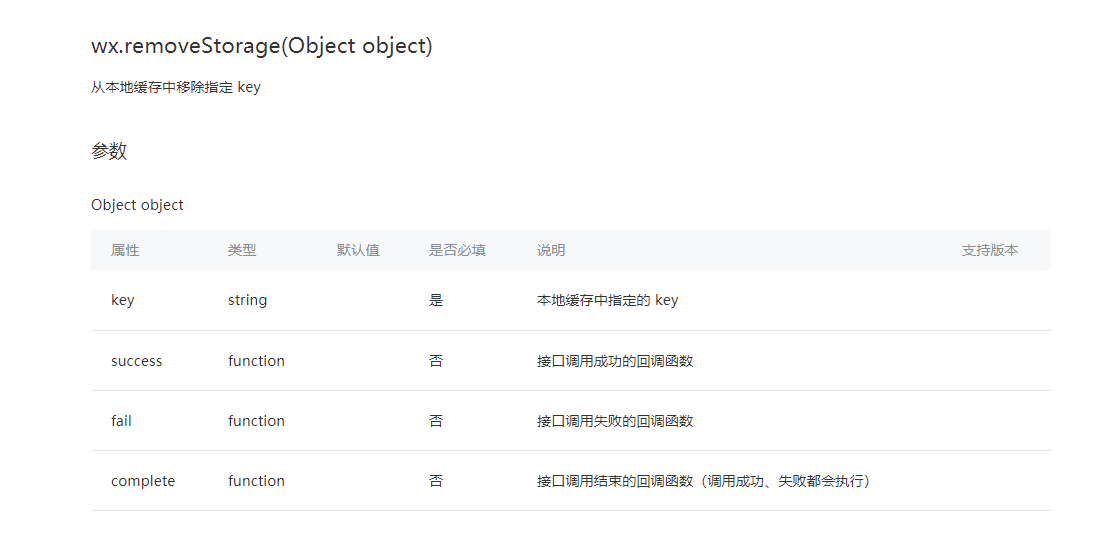Screen dimensions: 1109x545
Task: Select the success attribute cell
Action: click(137, 361)
